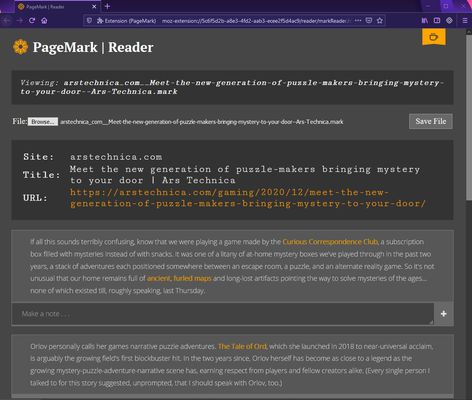The width and height of the screenshot is (472, 400).
Task: Close the PageMark Reader tab
Action: coord(94,6)
